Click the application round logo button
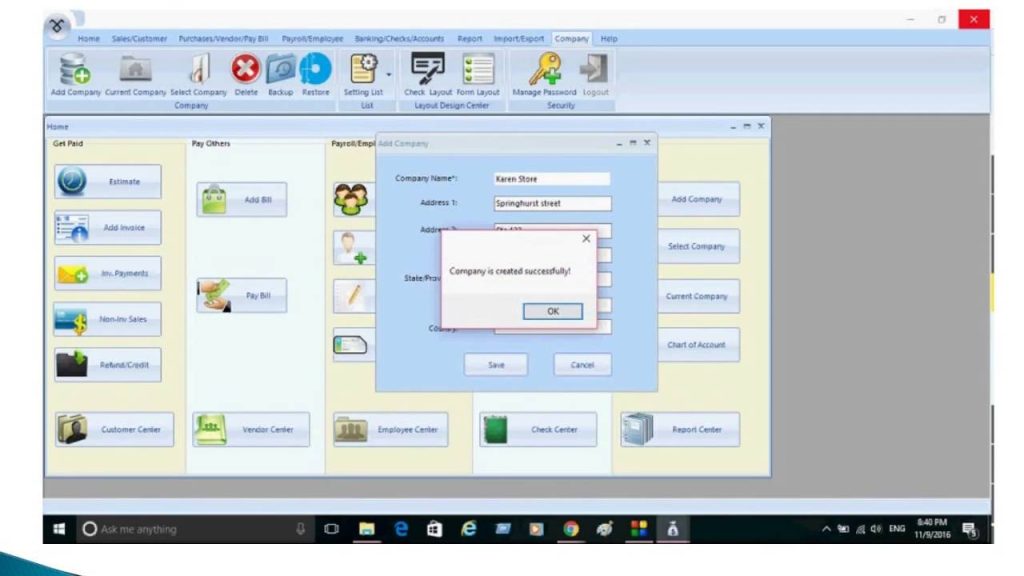The height and width of the screenshot is (576, 1024). pyautogui.click(x=57, y=26)
